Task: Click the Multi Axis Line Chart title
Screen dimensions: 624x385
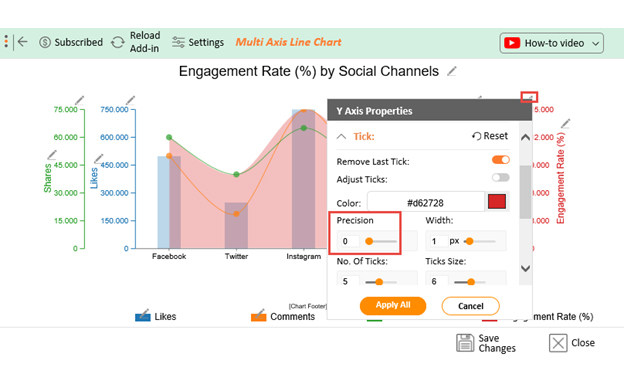Action: 289,42
